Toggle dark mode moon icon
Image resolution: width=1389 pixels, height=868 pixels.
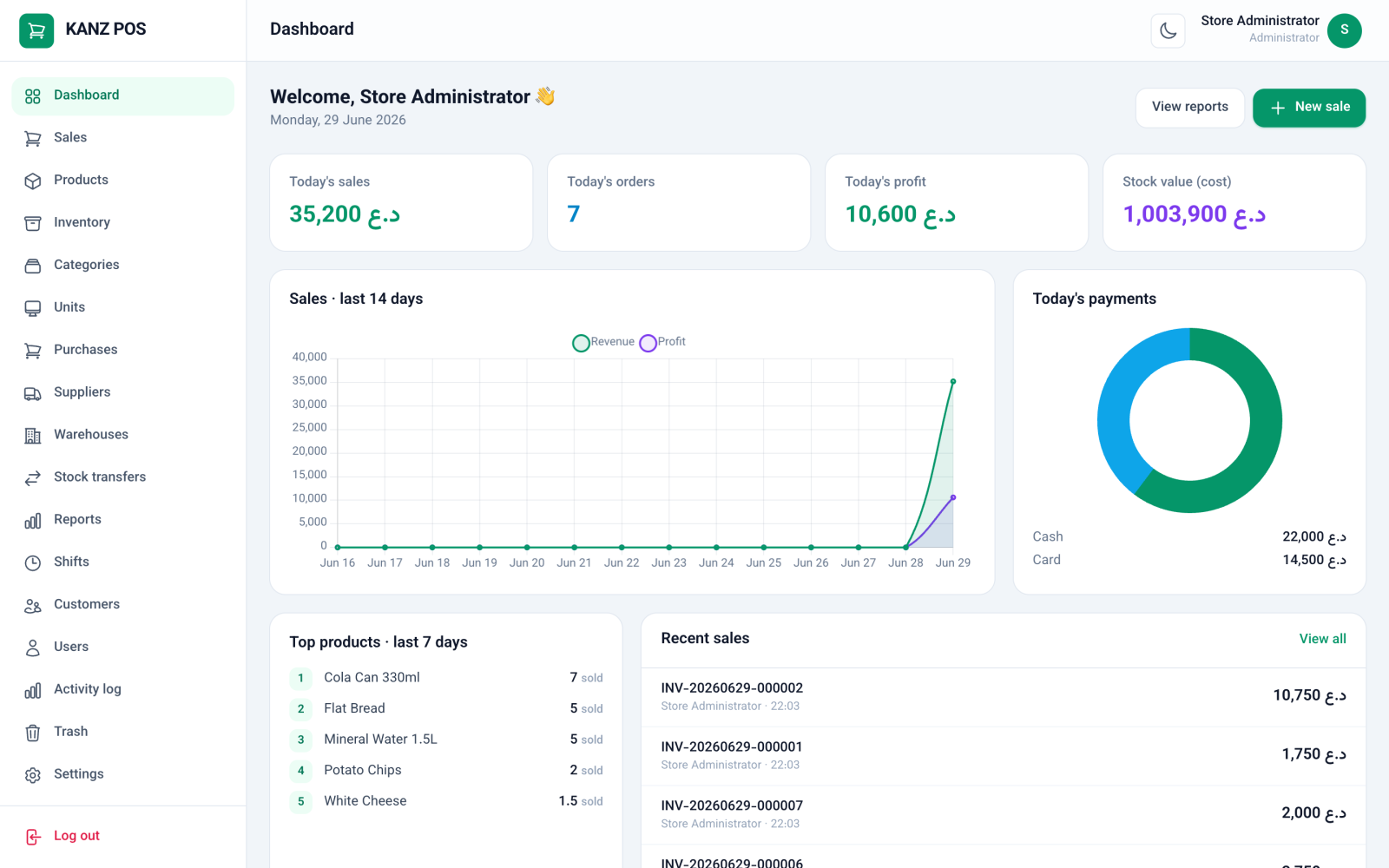1168,31
